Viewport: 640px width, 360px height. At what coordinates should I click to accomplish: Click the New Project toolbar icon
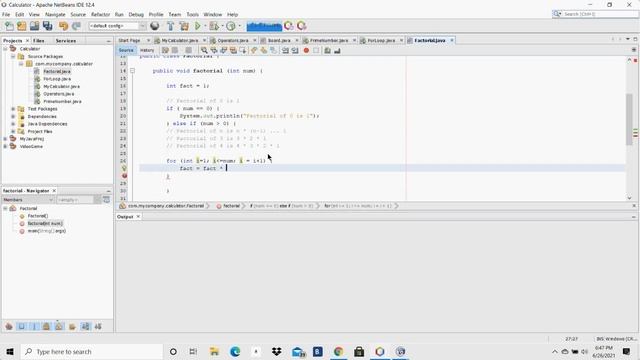click(22, 26)
